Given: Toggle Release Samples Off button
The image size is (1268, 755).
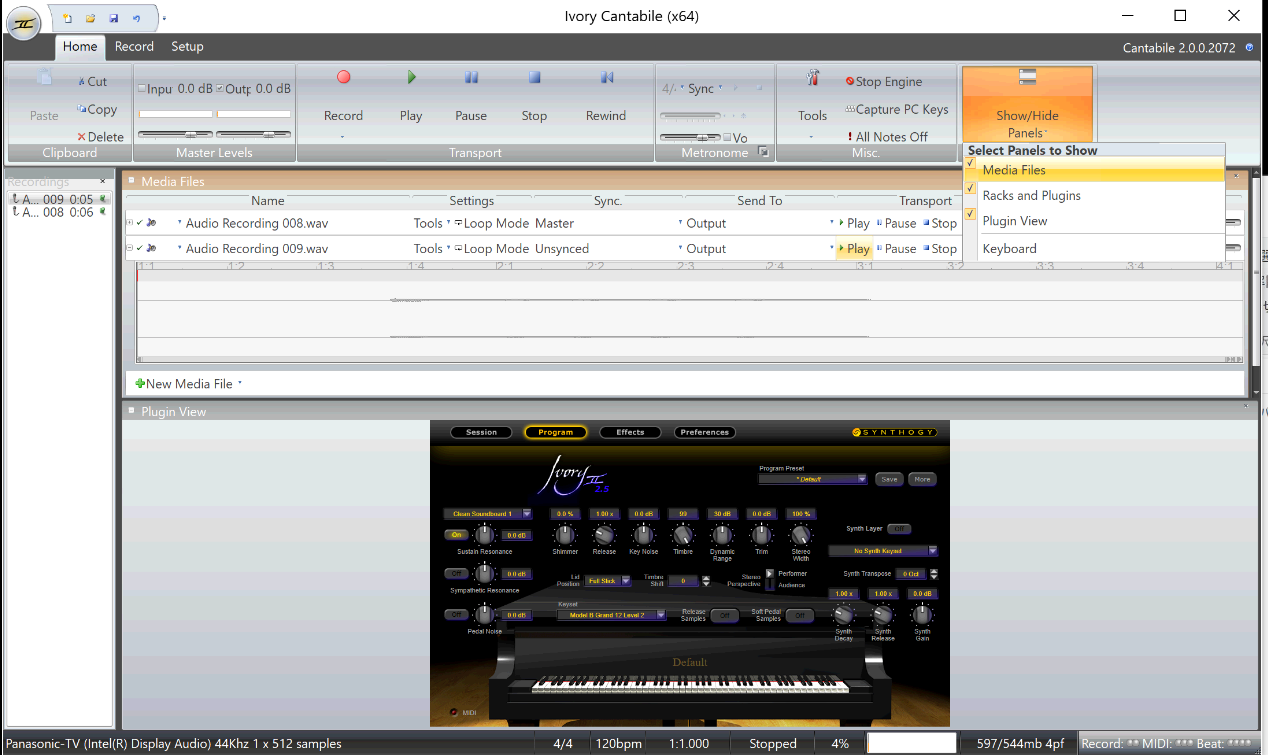Looking at the screenshot, I should click(x=725, y=615).
